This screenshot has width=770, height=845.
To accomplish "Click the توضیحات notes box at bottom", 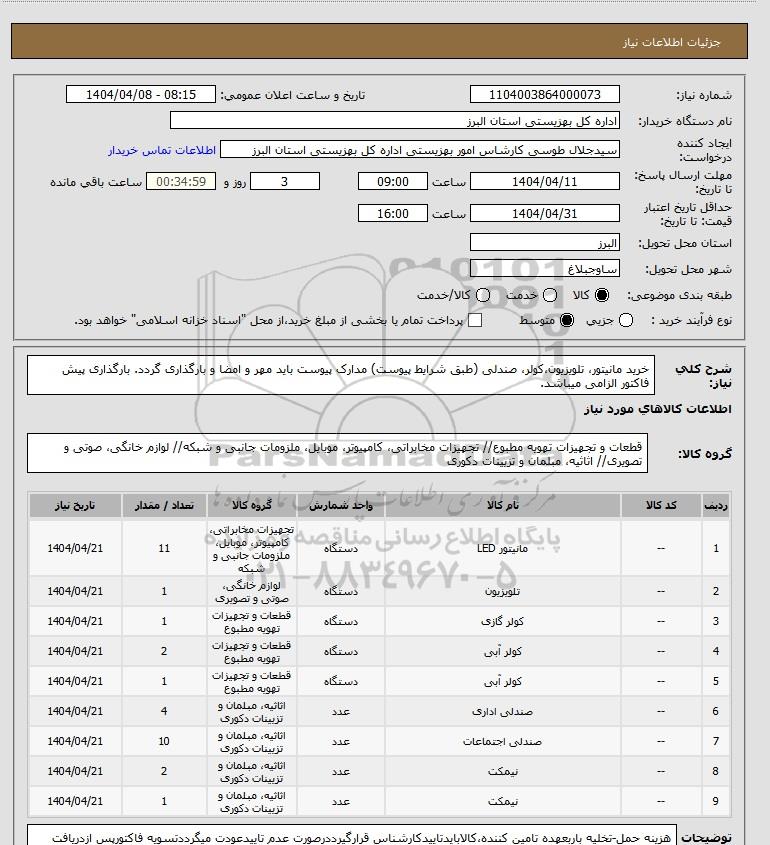I will pyautogui.click(x=352, y=835).
